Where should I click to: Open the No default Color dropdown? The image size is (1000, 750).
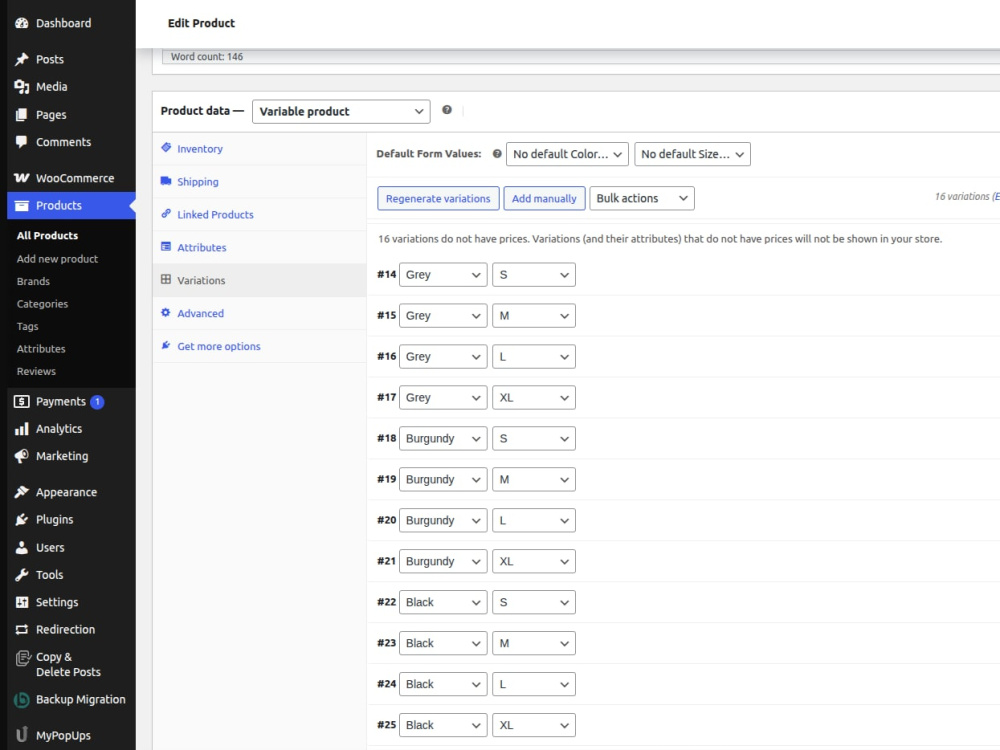point(567,154)
